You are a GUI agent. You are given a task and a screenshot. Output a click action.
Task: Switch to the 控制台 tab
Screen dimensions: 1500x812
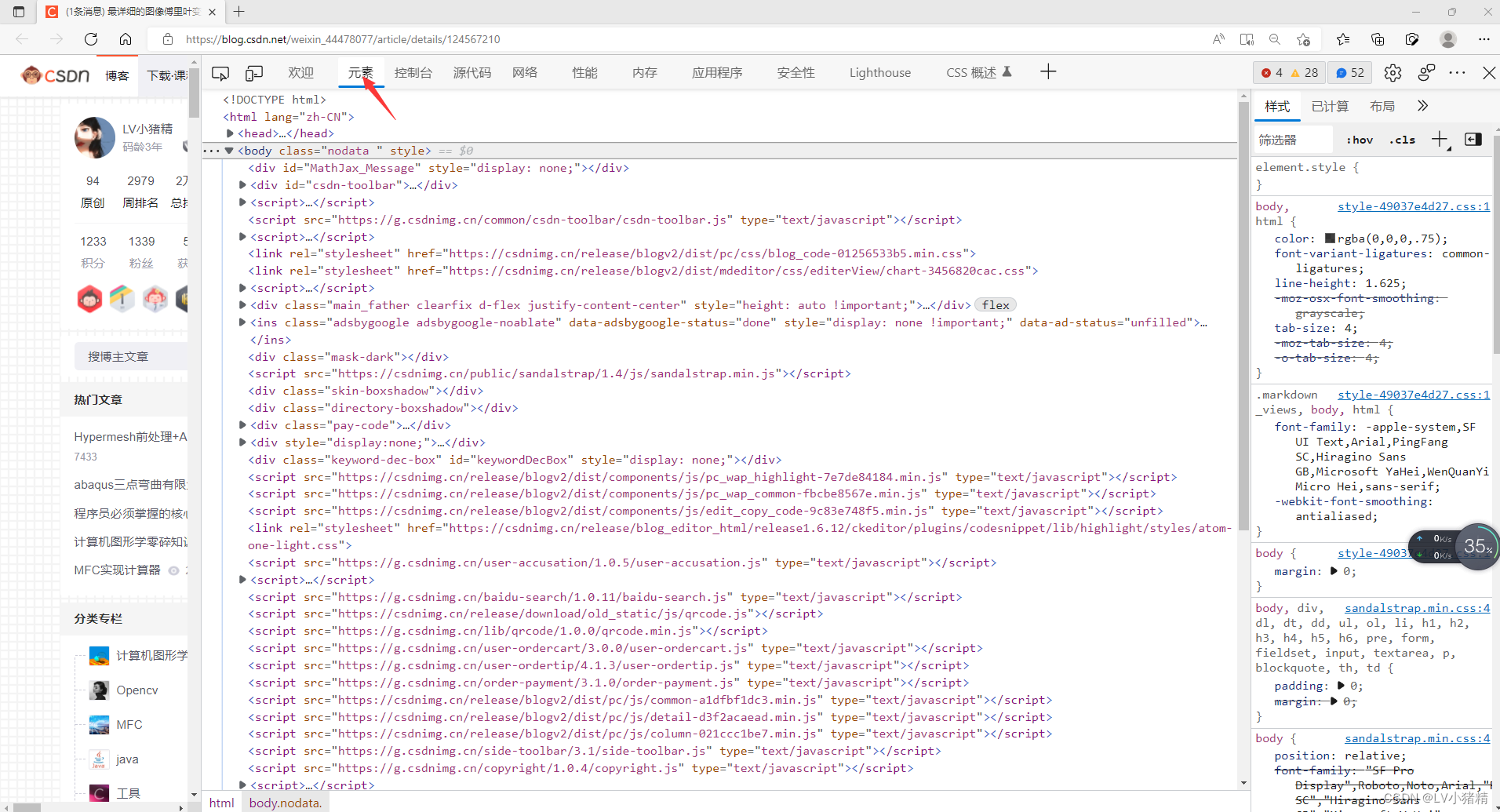[x=413, y=73]
